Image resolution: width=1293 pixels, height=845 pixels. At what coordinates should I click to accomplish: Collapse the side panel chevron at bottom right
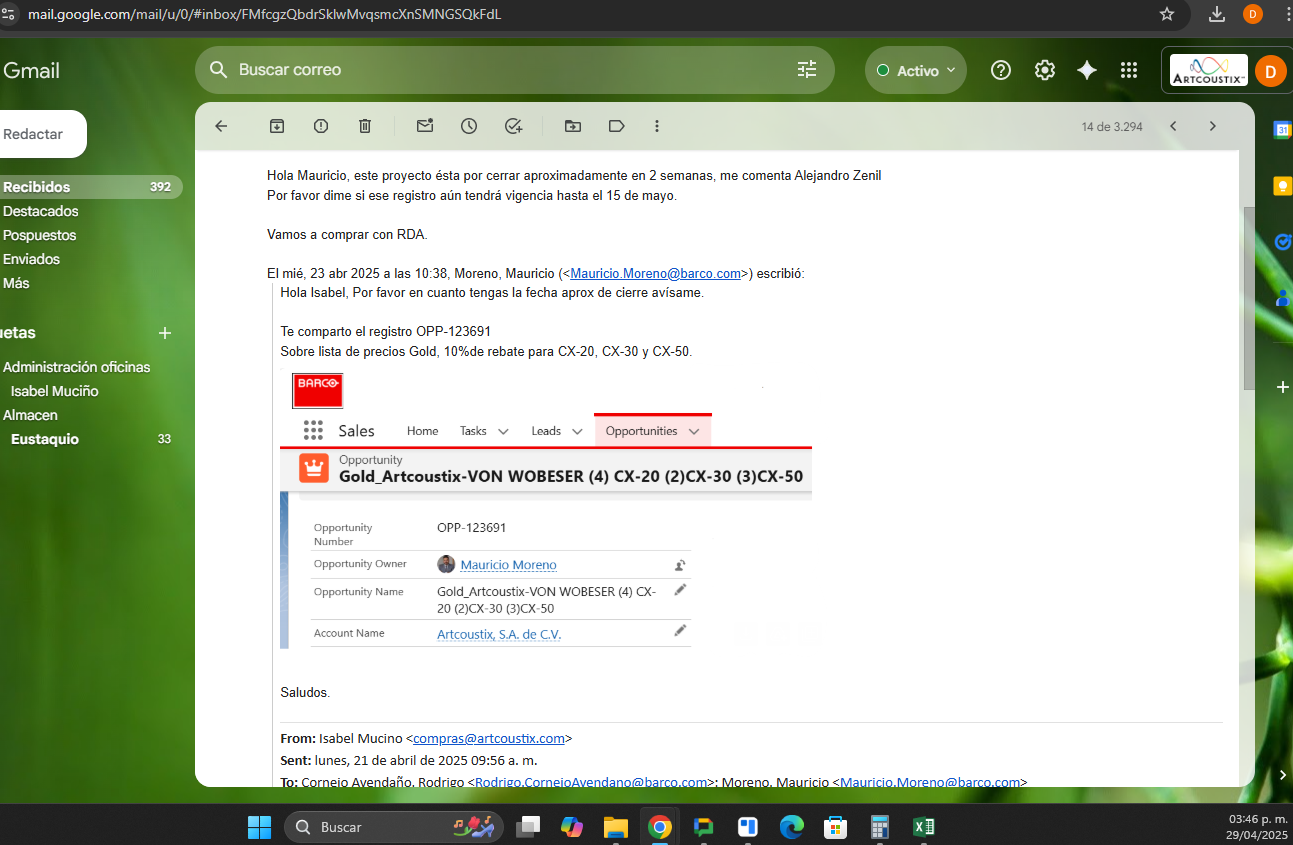click(1283, 775)
